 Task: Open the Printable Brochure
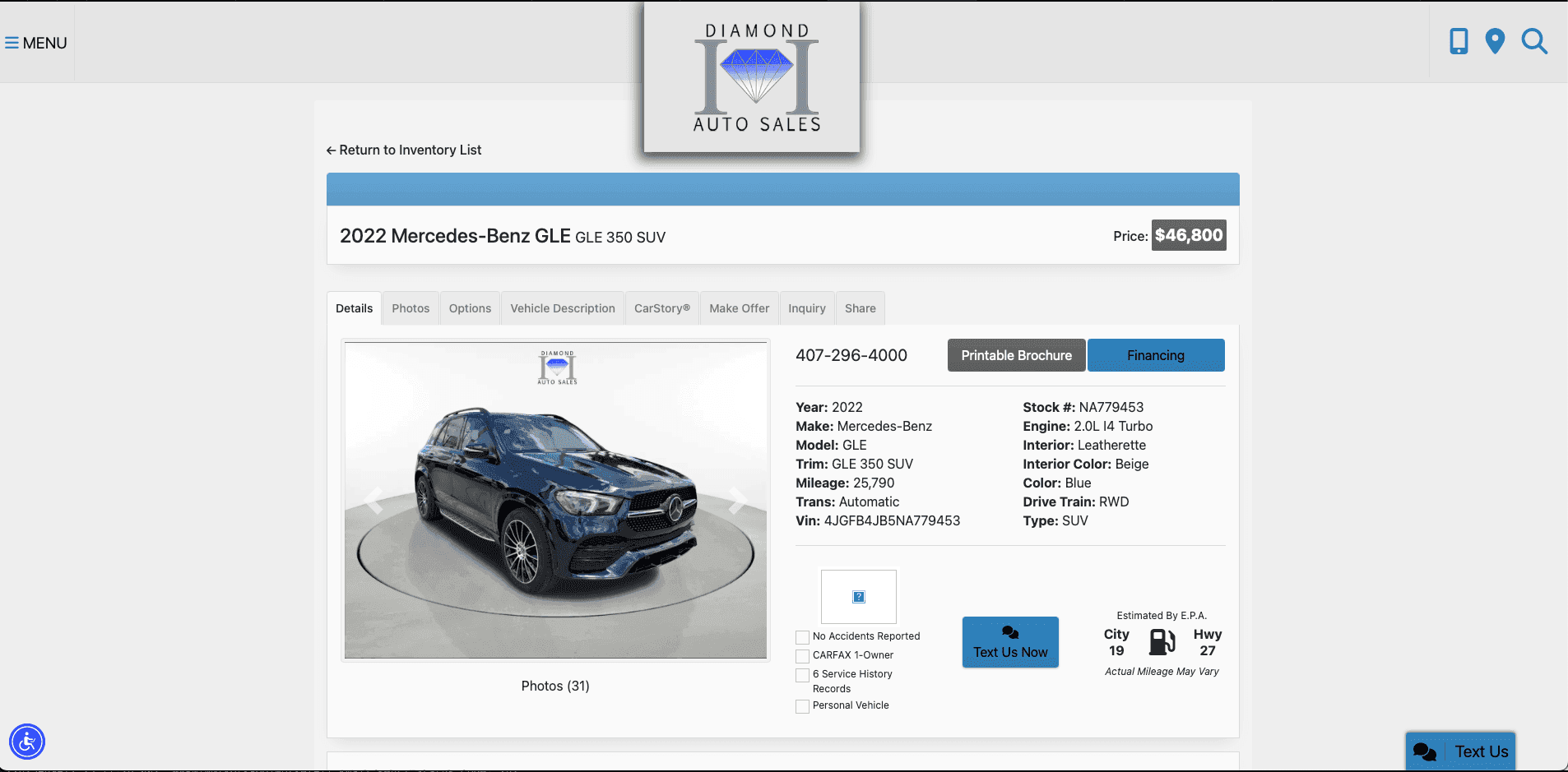click(1016, 355)
